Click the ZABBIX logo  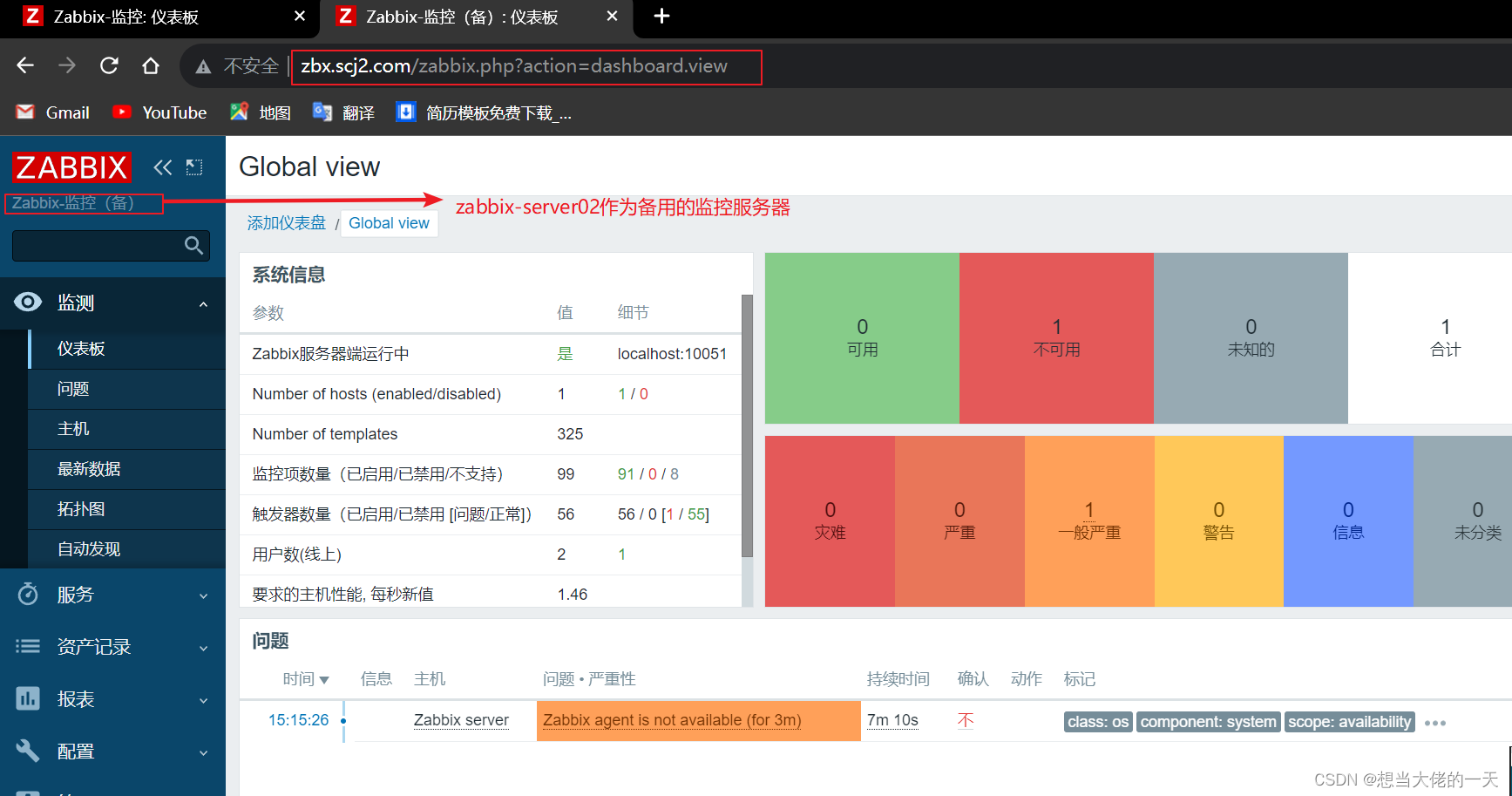[x=71, y=167]
